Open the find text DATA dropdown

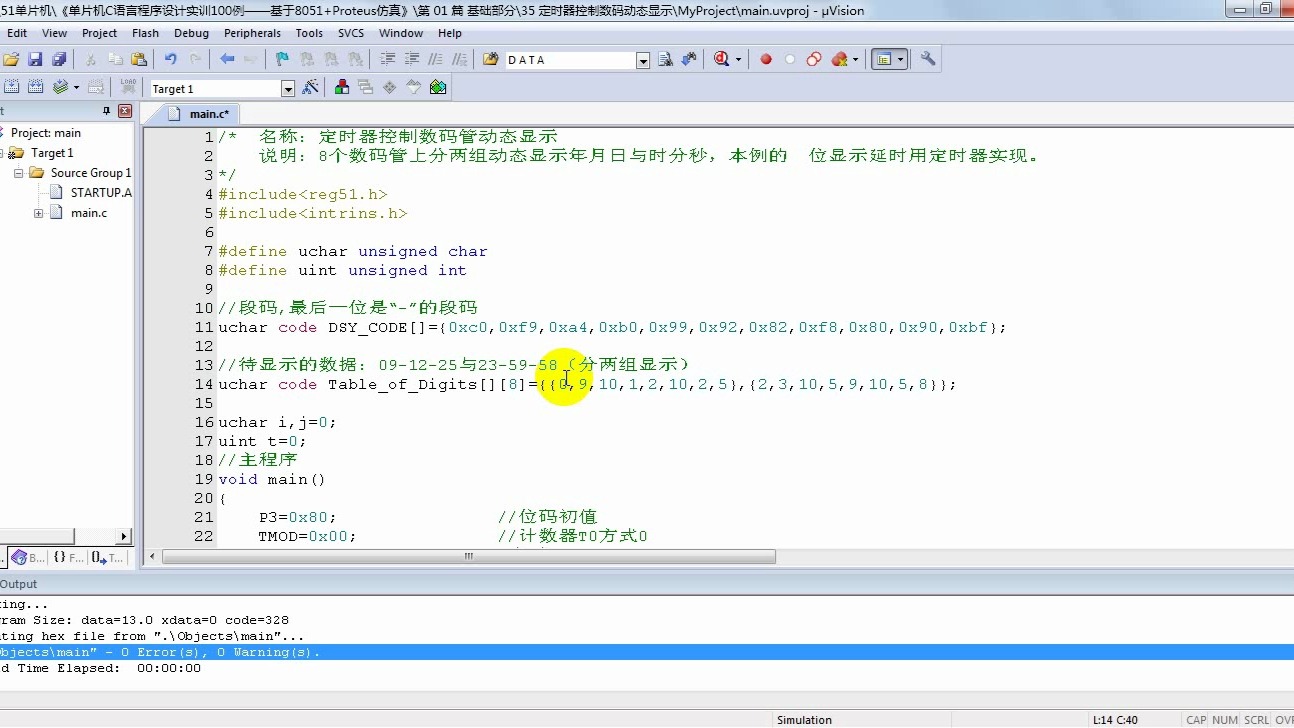tap(643, 61)
